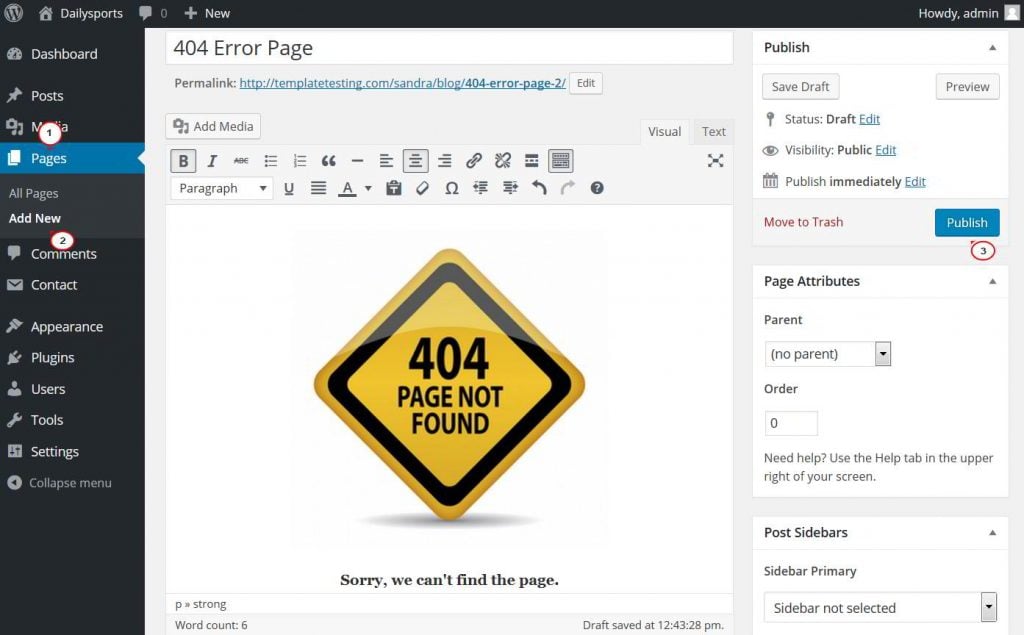Click the blue Publish button
Screen dimensions: 1024x635
coord(966,222)
